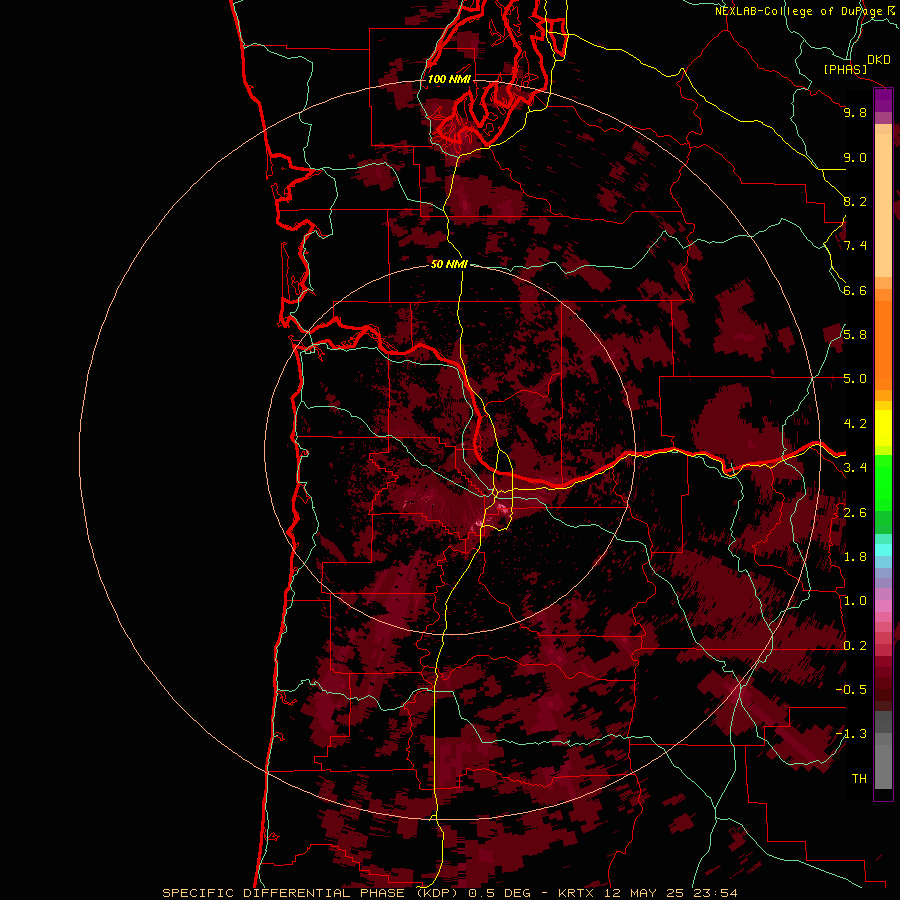Click the 1.8 scale label
The height and width of the screenshot is (900, 900).
click(x=855, y=557)
